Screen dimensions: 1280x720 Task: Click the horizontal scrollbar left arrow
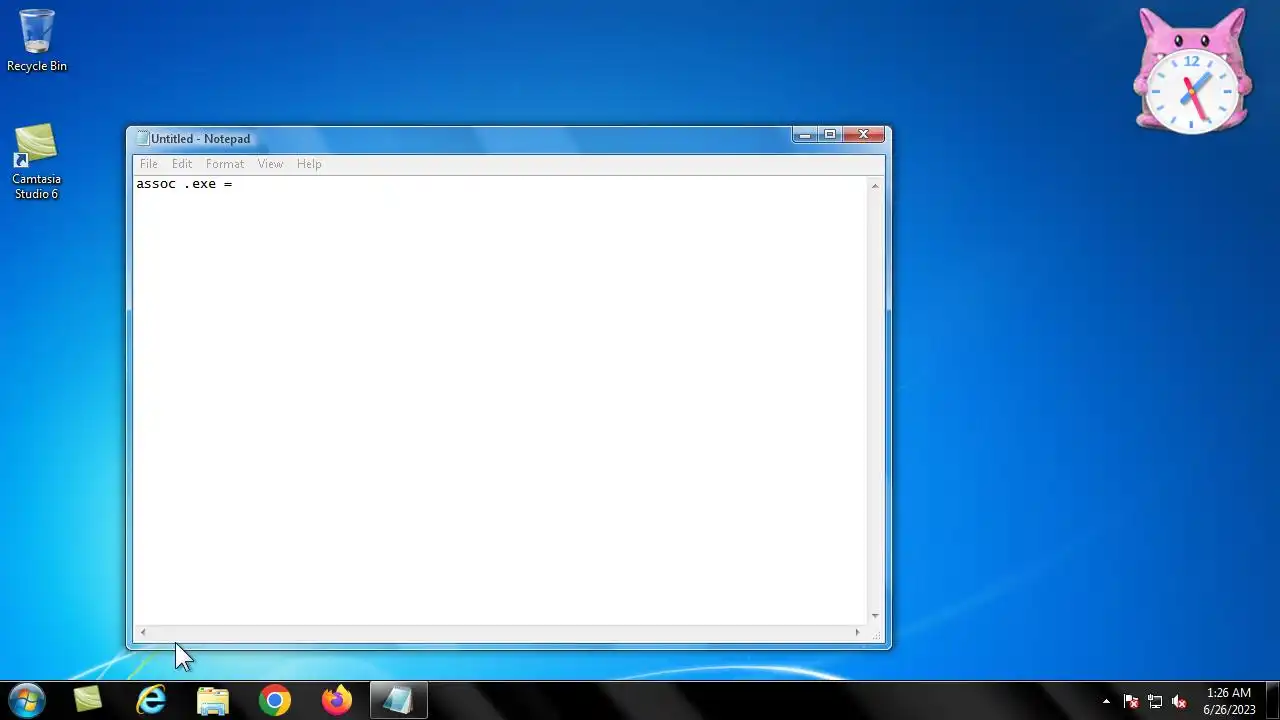coord(143,632)
